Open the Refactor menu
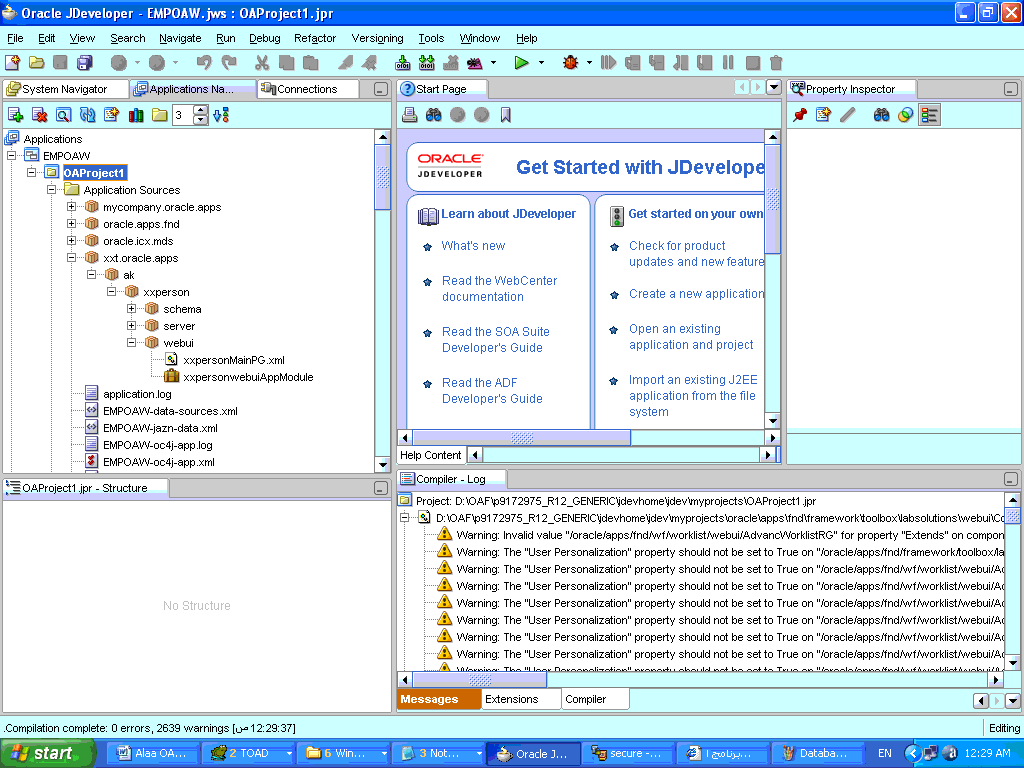Viewport: 1024px width, 768px height. pyautogui.click(x=315, y=39)
